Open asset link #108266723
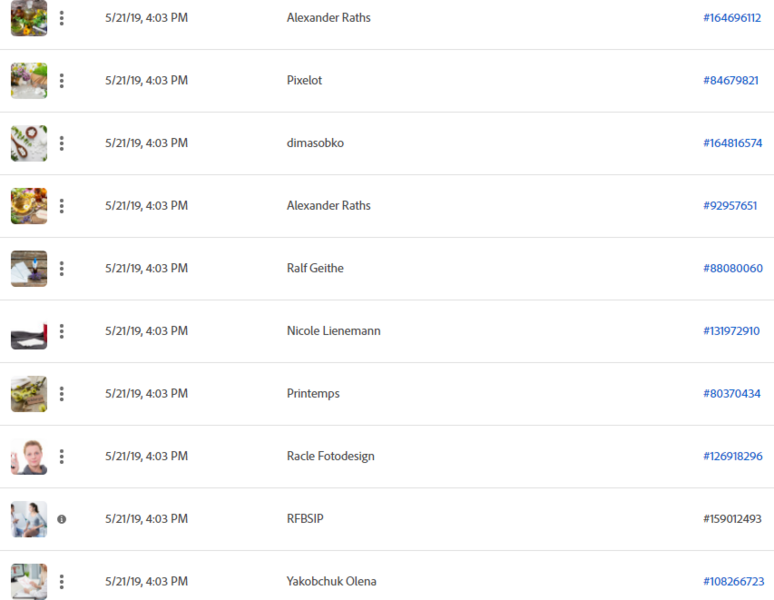774x600 pixels. pyautogui.click(x=734, y=582)
